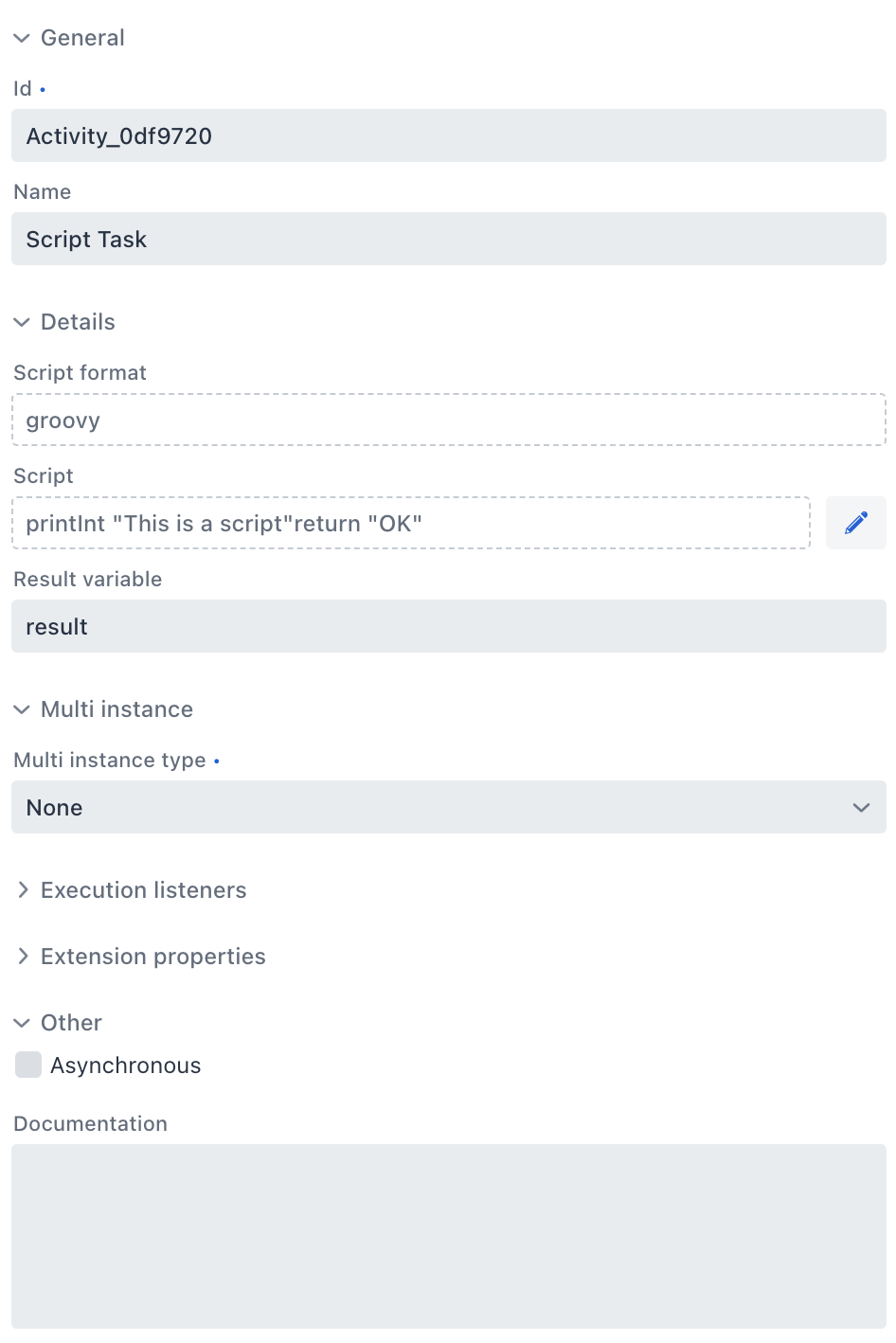Click the Details section header label

pos(77,322)
